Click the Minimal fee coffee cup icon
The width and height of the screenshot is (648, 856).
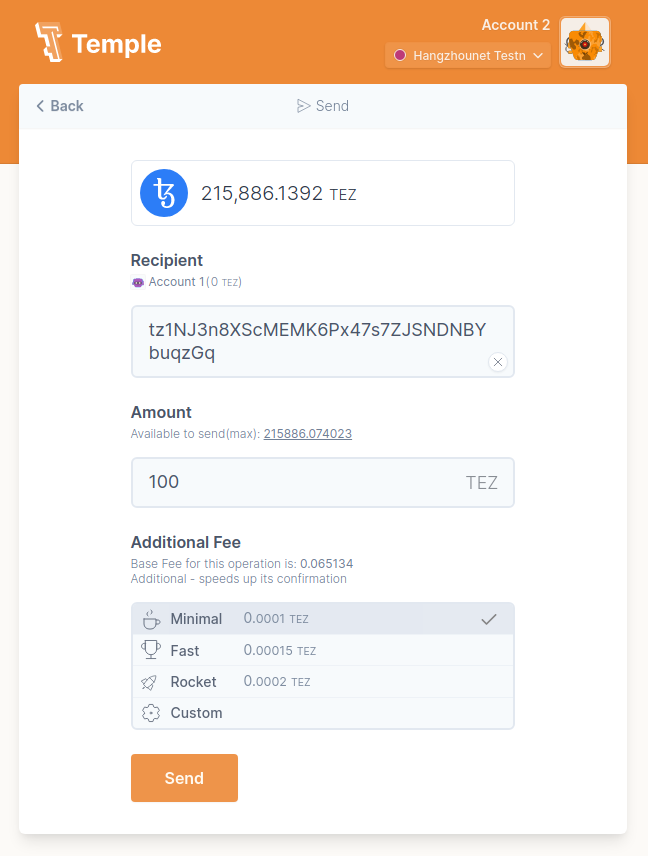coord(151,619)
